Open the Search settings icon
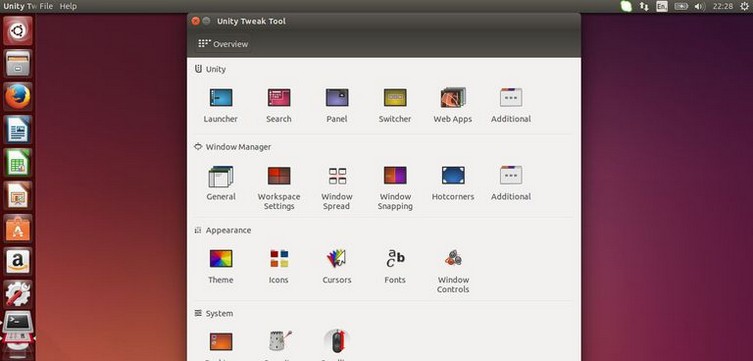Image resolution: width=753 pixels, height=361 pixels. click(x=279, y=98)
